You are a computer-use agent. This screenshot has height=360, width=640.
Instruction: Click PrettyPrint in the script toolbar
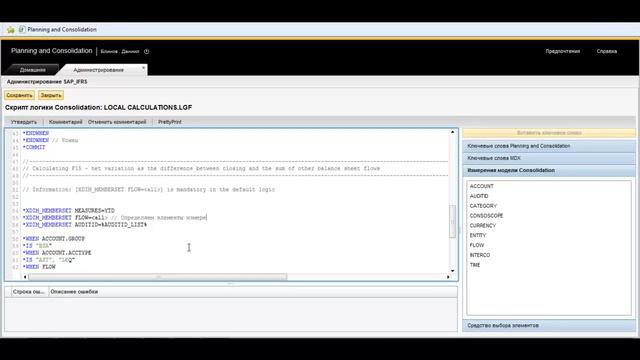pyautogui.click(x=170, y=122)
